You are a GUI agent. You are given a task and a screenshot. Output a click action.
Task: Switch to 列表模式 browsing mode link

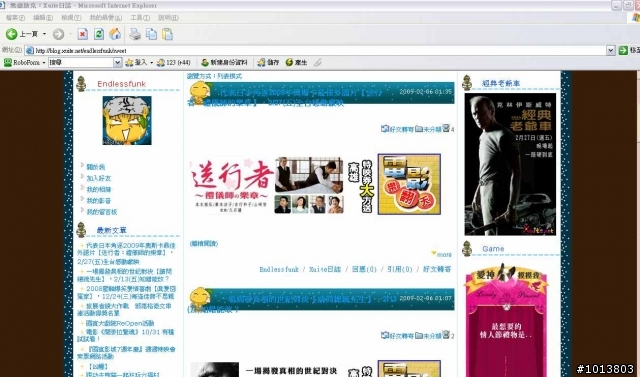229,76
